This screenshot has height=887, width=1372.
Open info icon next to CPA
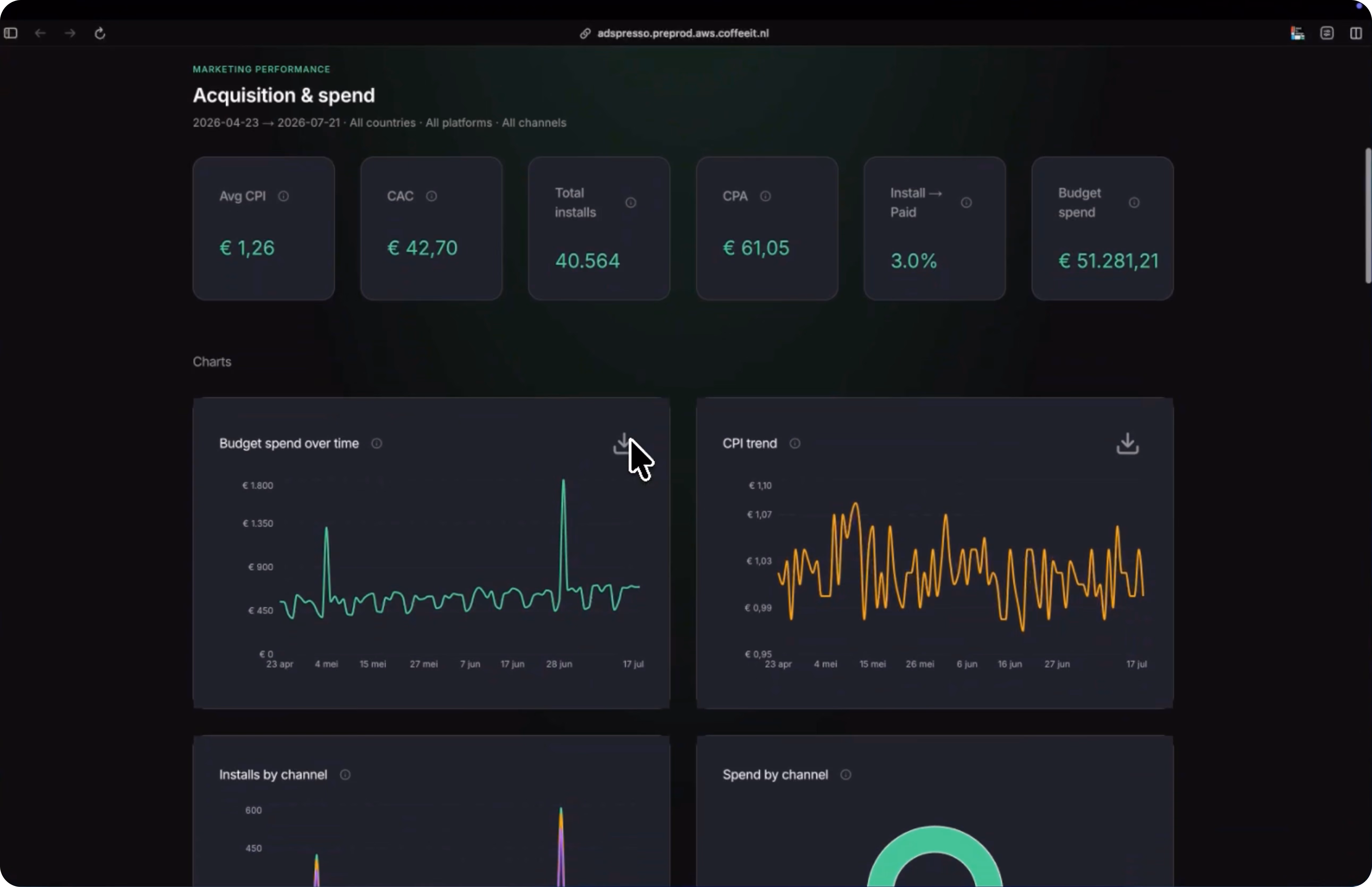(x=765, y=196)
